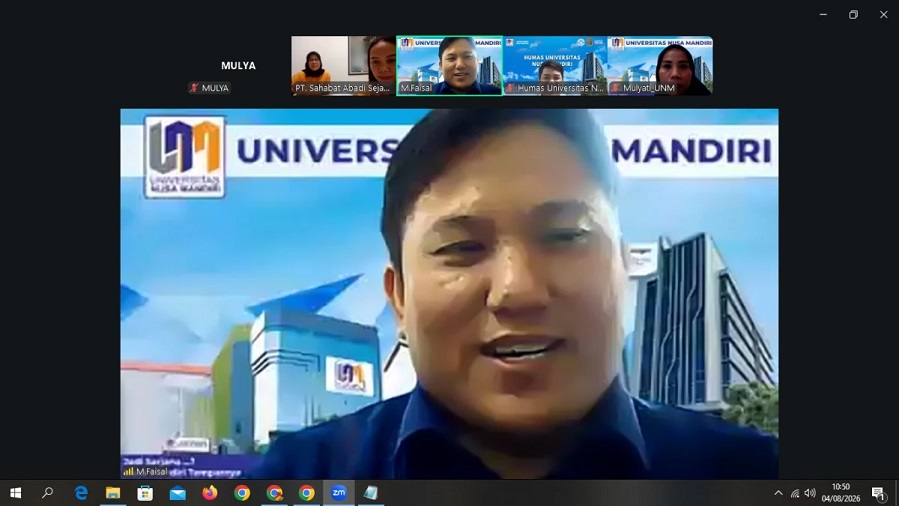Expand the hidden system tray icons
Screen dimensions: 899x506
[778, 493]
